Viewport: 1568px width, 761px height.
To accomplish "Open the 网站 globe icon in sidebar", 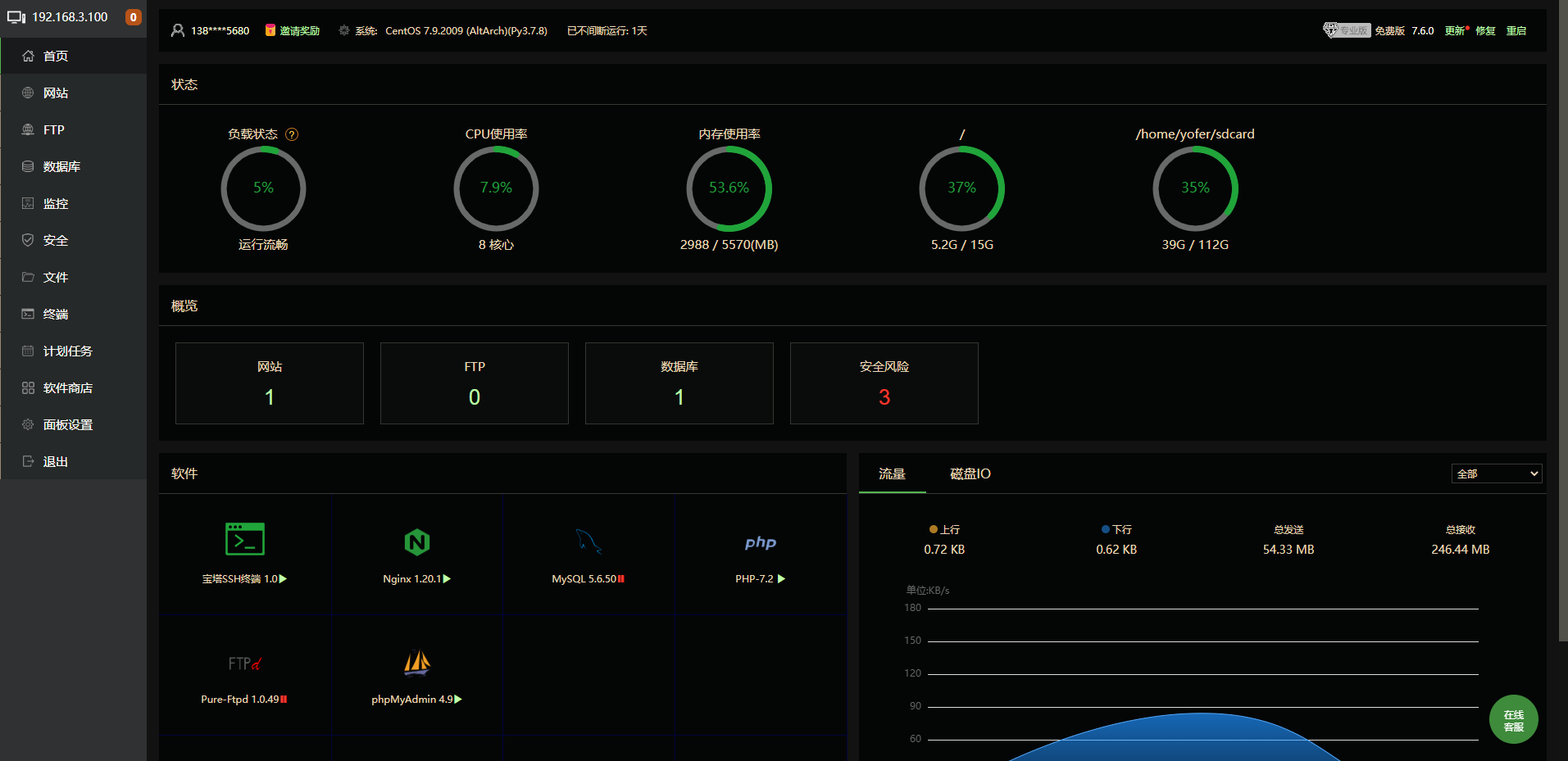I will click(28, 93).
